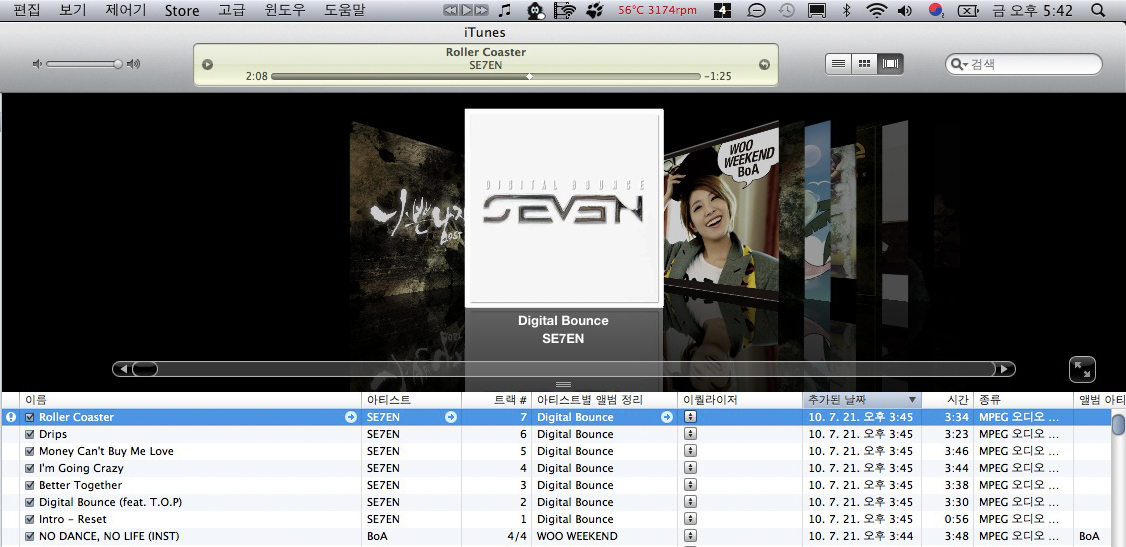Switch to Cover Flow view
The width and height of the screenshot is (1126, 547).
point(890,64)
